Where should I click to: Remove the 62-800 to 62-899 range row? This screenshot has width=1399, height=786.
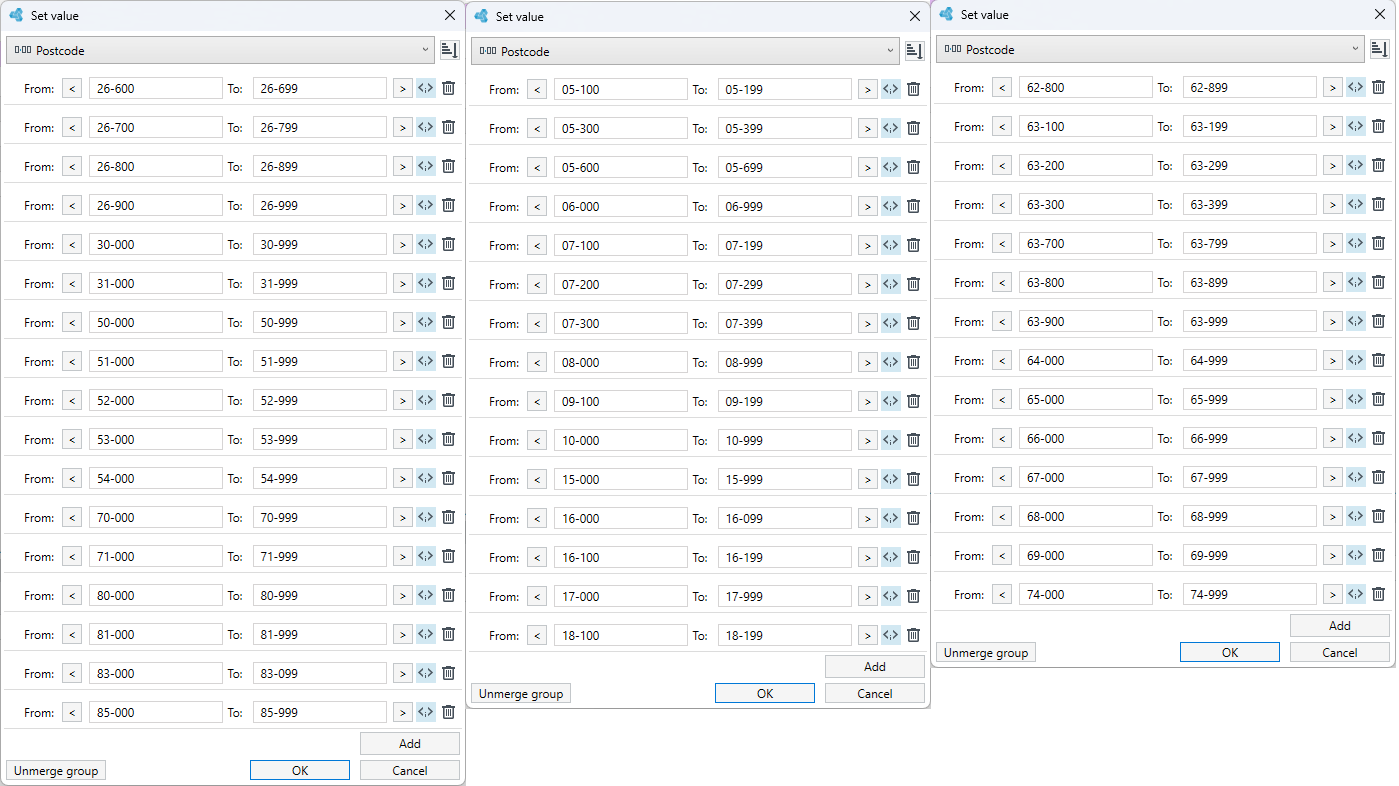pyautogui.click(x=1378, y=87)
